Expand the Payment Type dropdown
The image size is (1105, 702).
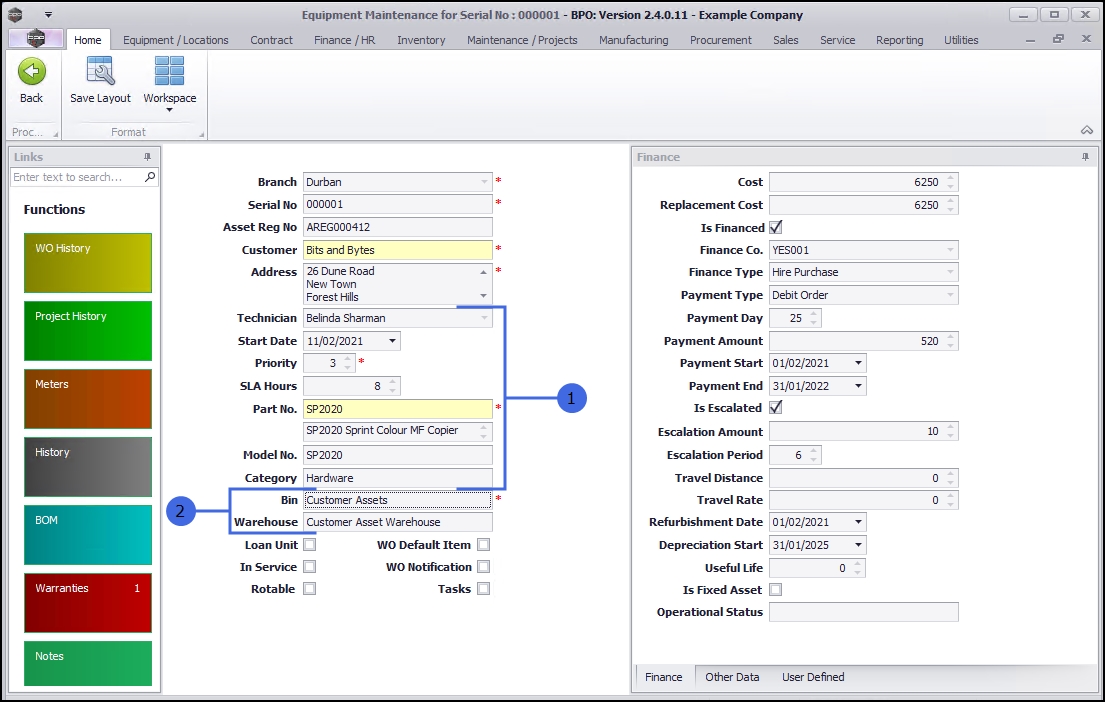[950, 295]
